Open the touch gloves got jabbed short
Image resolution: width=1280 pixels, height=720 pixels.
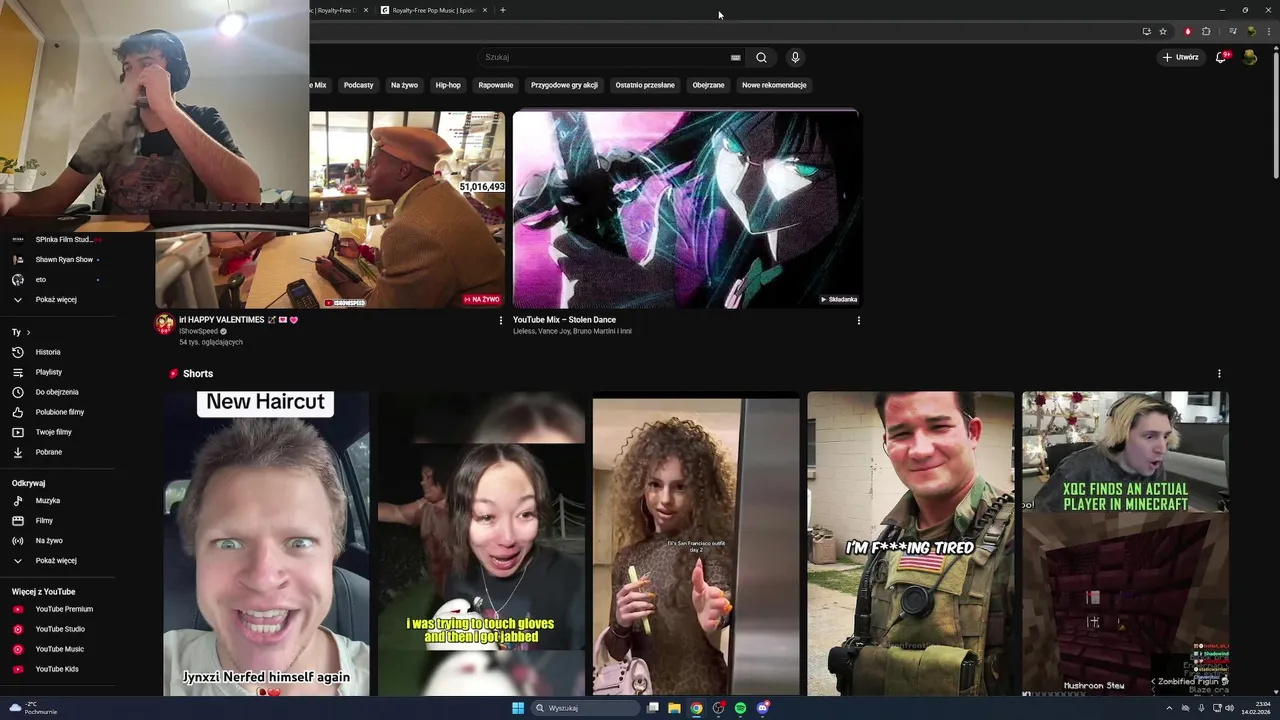[481, 543]
